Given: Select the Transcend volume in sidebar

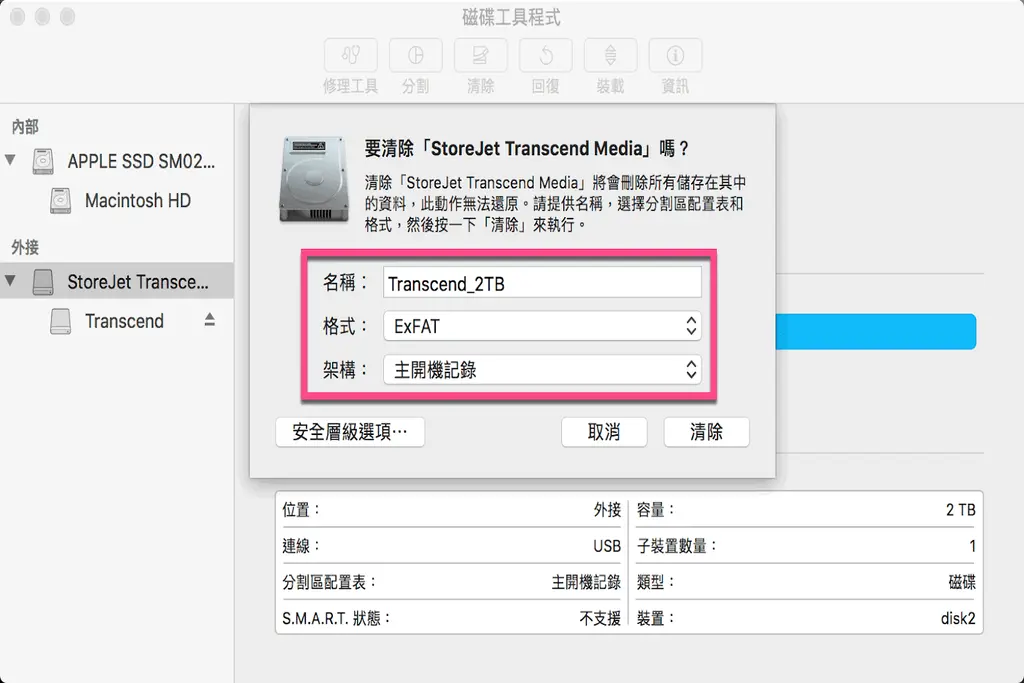Looking at the screenshot, I should 124,321.
